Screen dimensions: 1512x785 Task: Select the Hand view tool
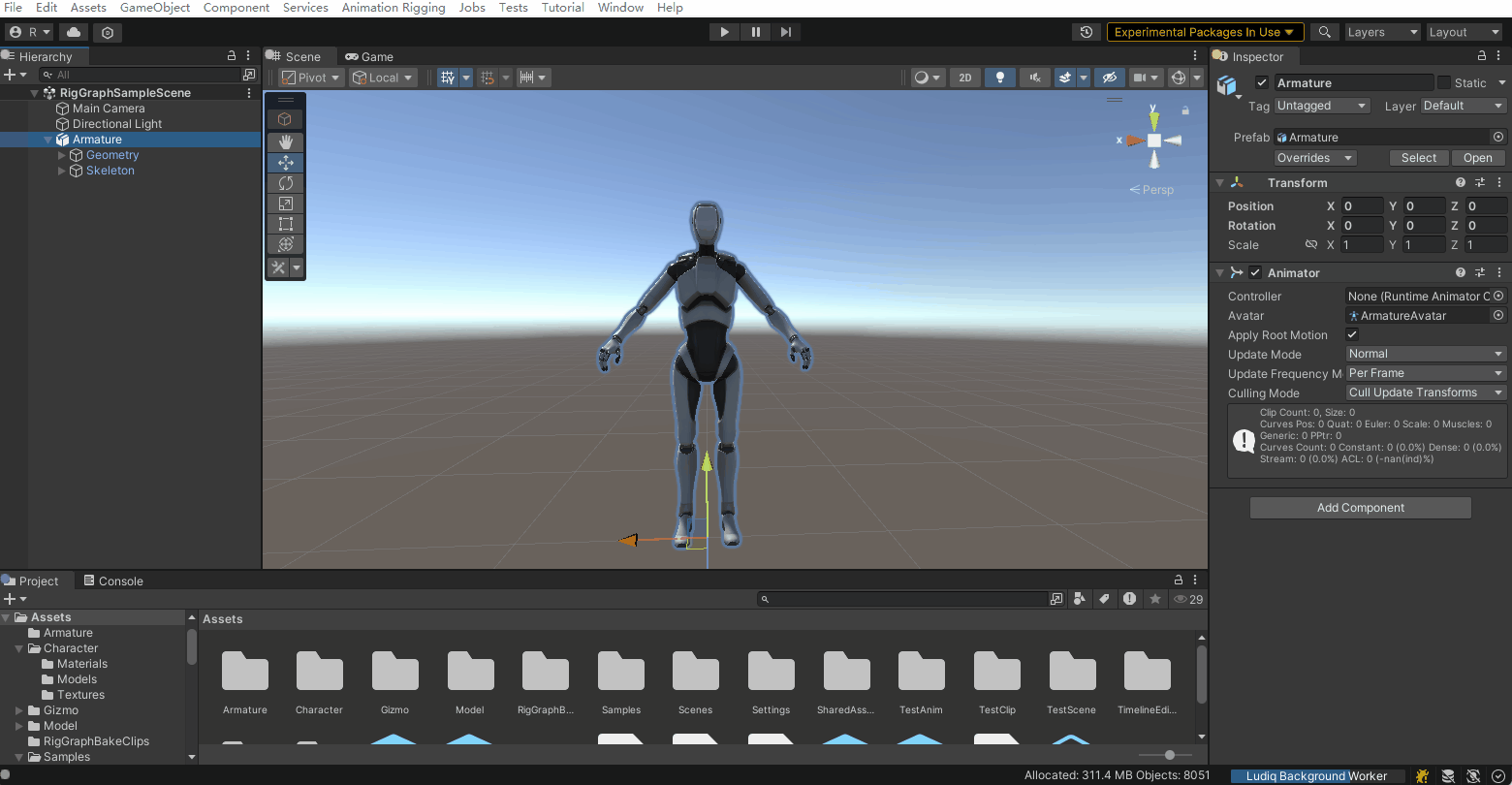(x=285, y=141)
